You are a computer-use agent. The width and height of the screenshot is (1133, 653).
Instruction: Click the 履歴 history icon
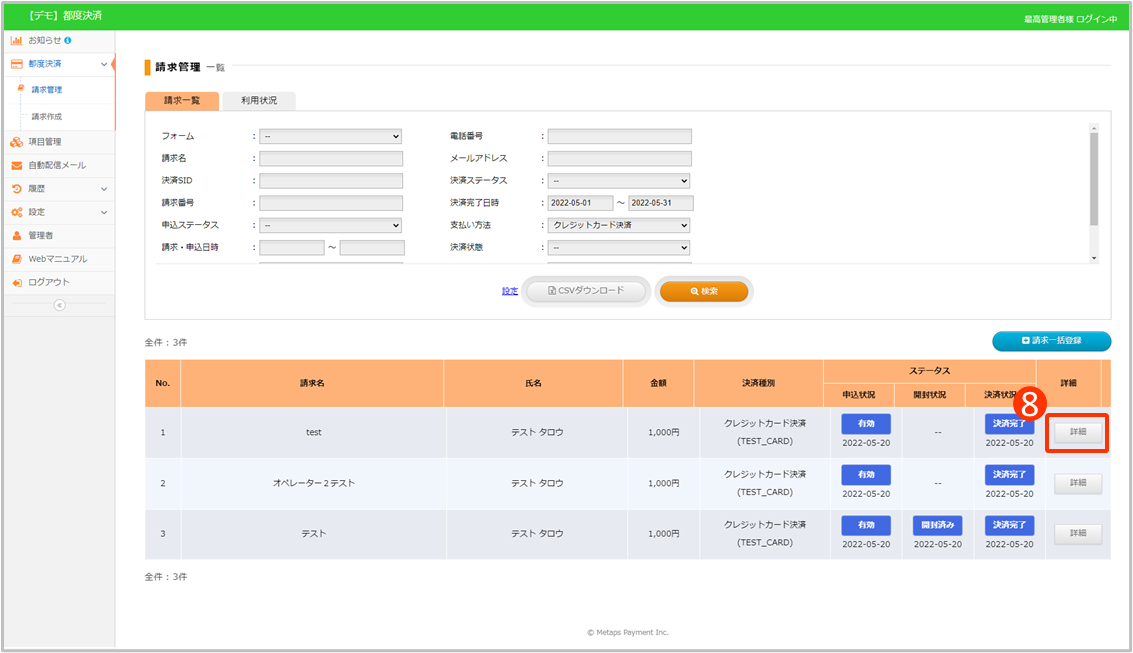click(x=17, y=189)
